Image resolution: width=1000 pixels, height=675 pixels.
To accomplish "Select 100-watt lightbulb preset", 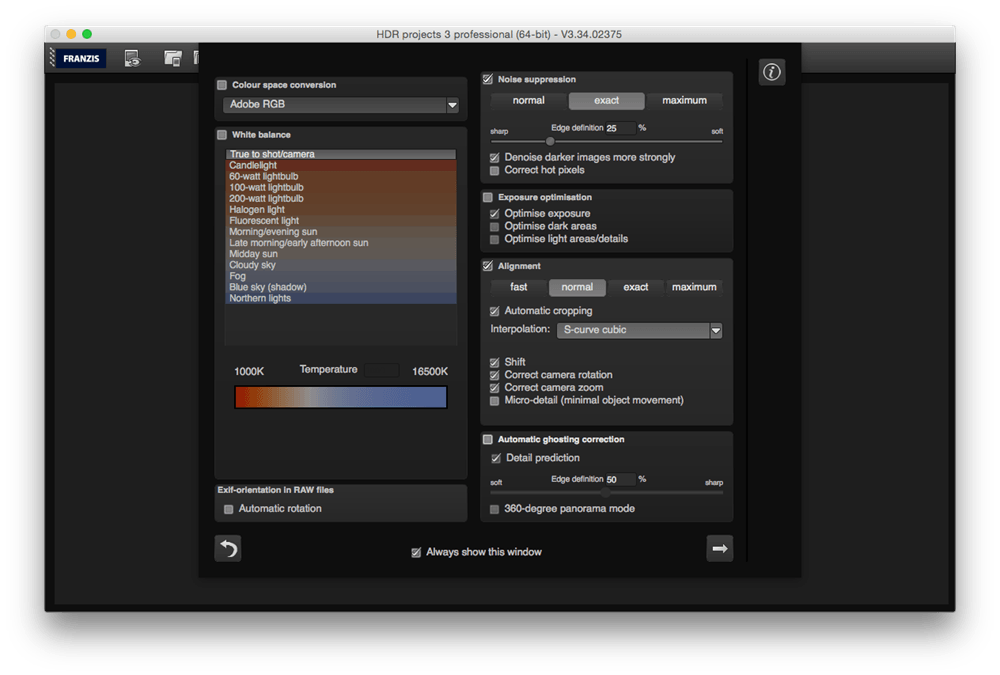I will (x=341, y=188).
